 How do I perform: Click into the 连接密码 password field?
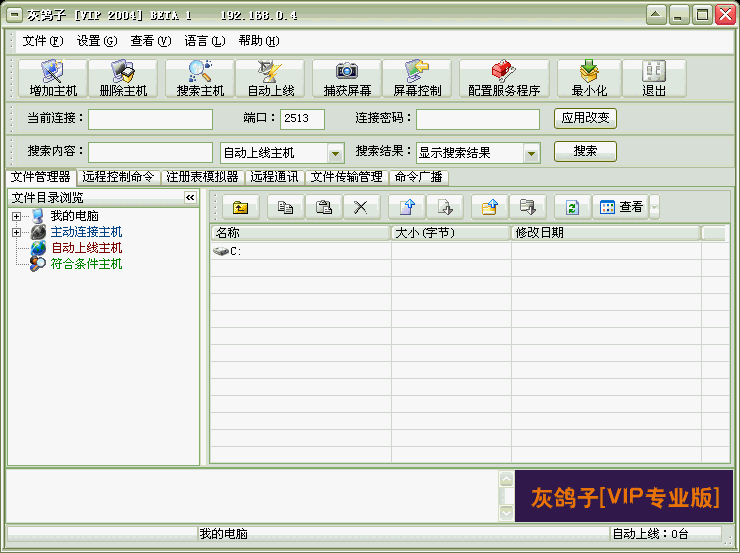[477, 119]
